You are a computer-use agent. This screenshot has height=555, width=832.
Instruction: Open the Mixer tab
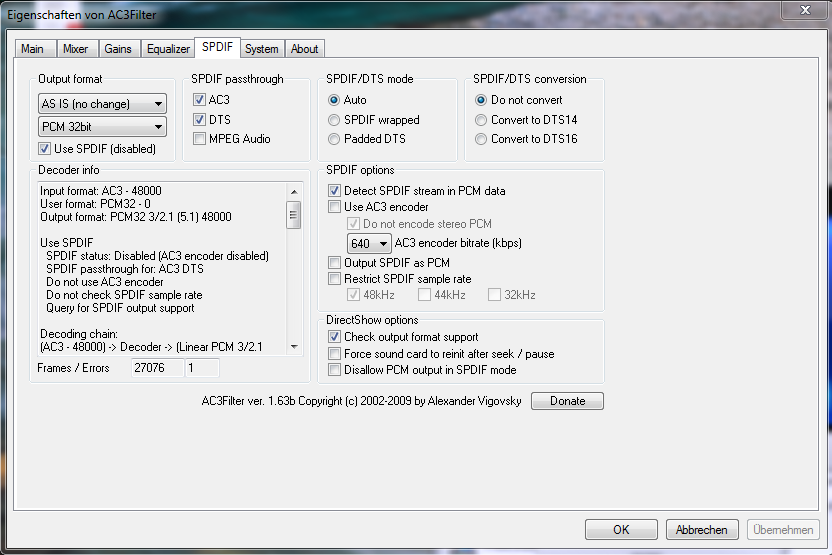pos(76,49)
